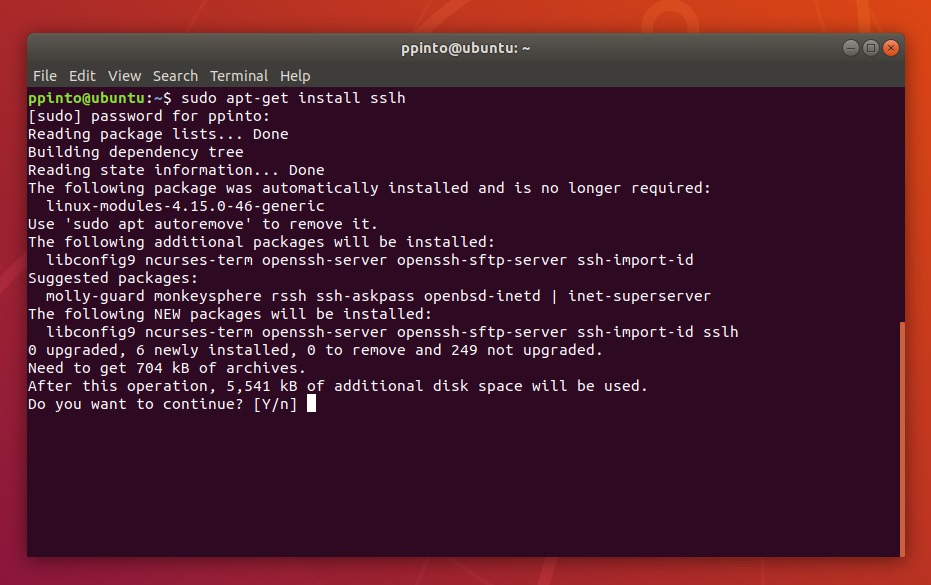This screenshot has height=585, width=931.
Task: Click the orange close window icon
Action: (x=890, y=47)
